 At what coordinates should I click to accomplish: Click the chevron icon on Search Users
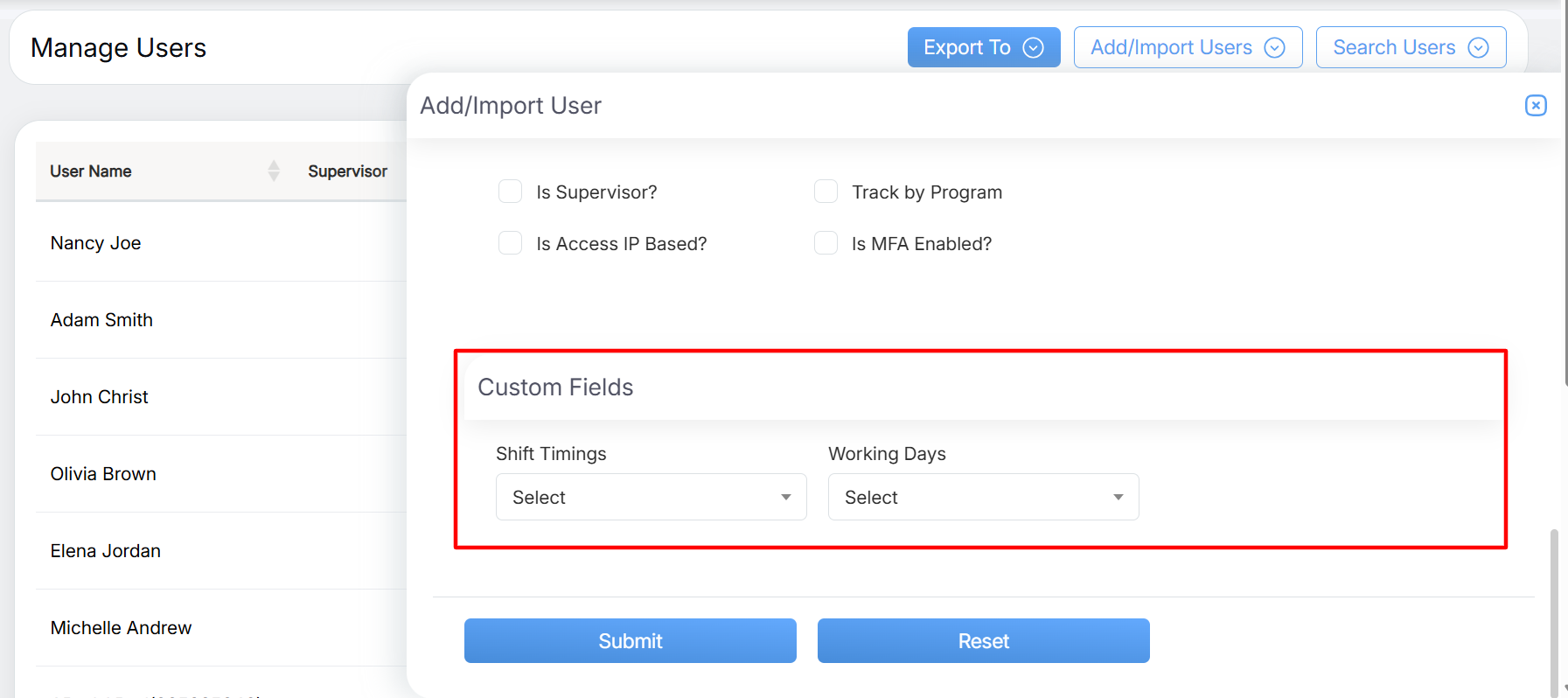[x=1478, y=47]
